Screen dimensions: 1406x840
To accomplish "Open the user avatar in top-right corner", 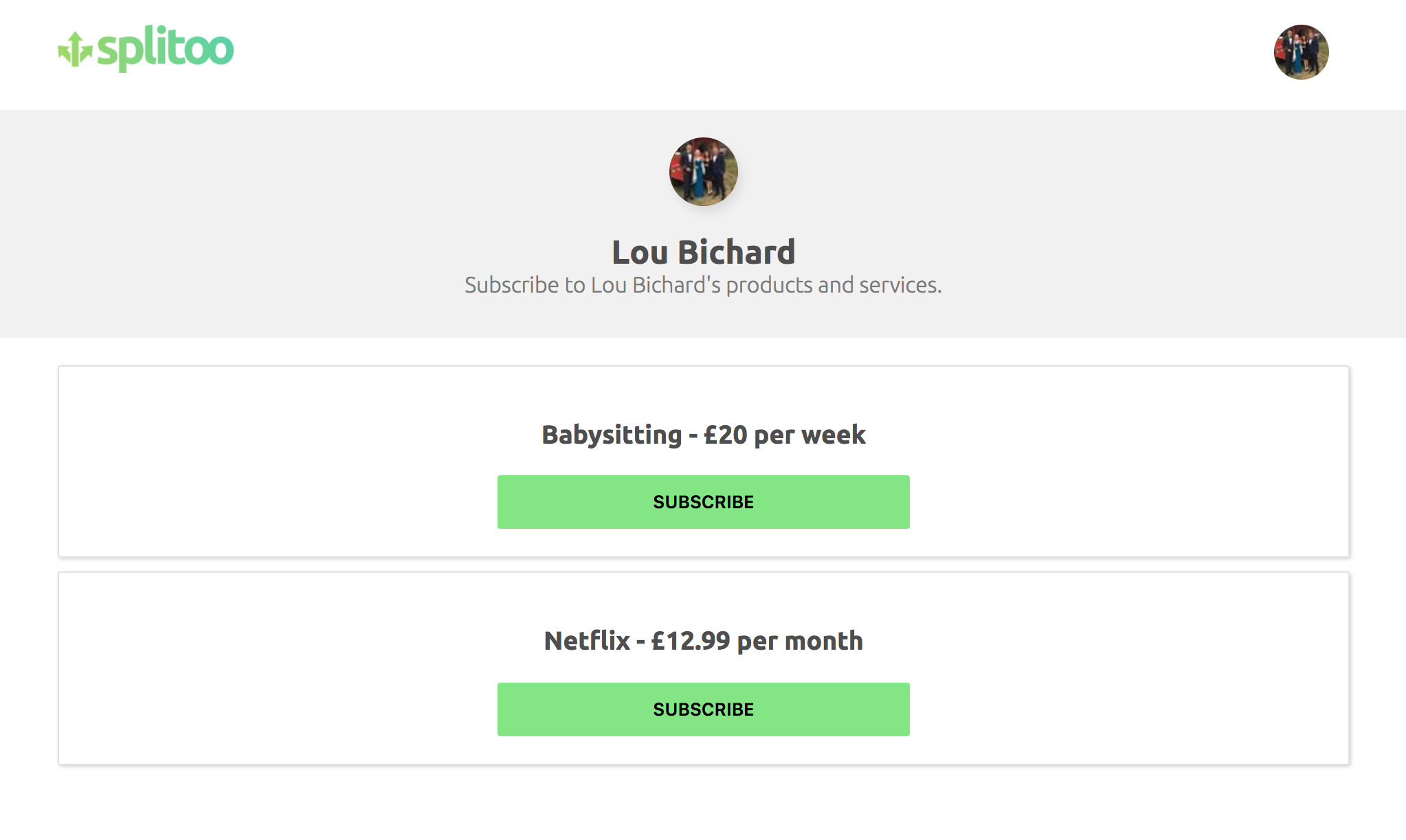I will pos(1301,52).
